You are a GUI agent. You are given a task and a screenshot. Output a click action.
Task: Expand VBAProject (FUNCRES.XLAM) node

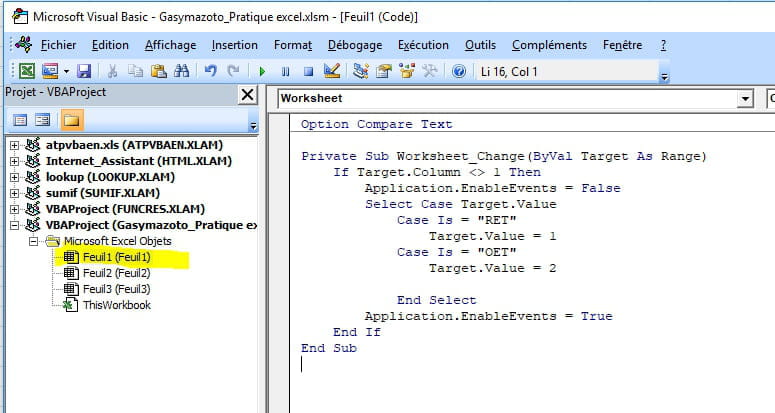pyautogui.click(x=14, y=209)
